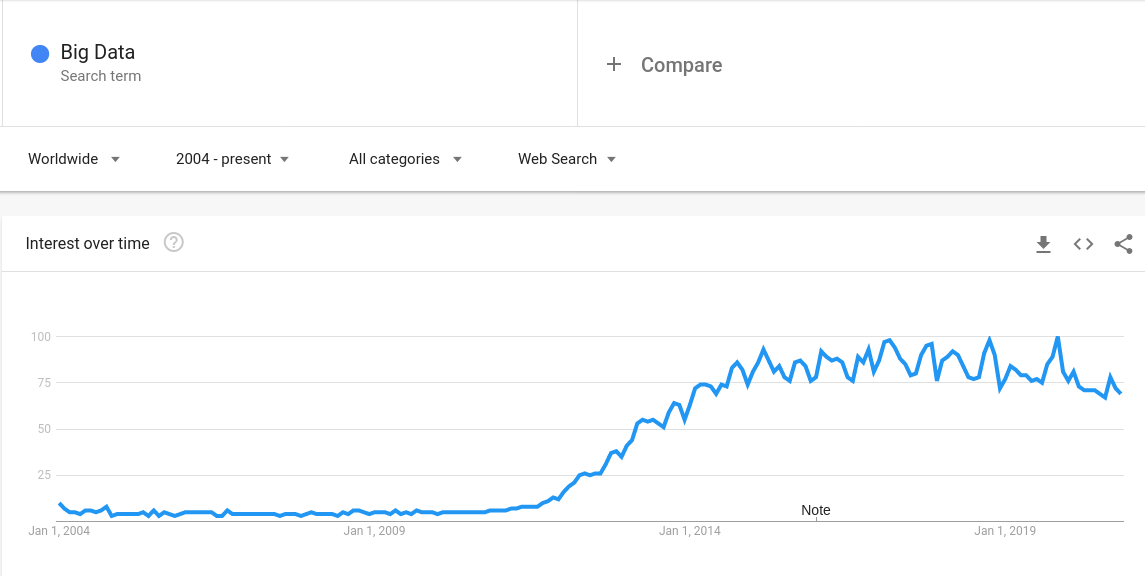1145x576 pixels.
Task: Click the blue Big Data color dot
Action: (40, 54)
